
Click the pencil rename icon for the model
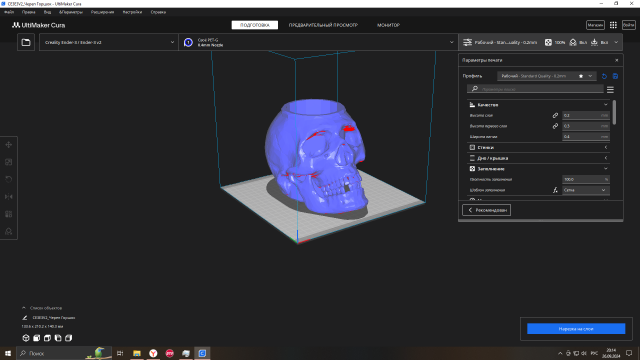(x=24, y=318)
